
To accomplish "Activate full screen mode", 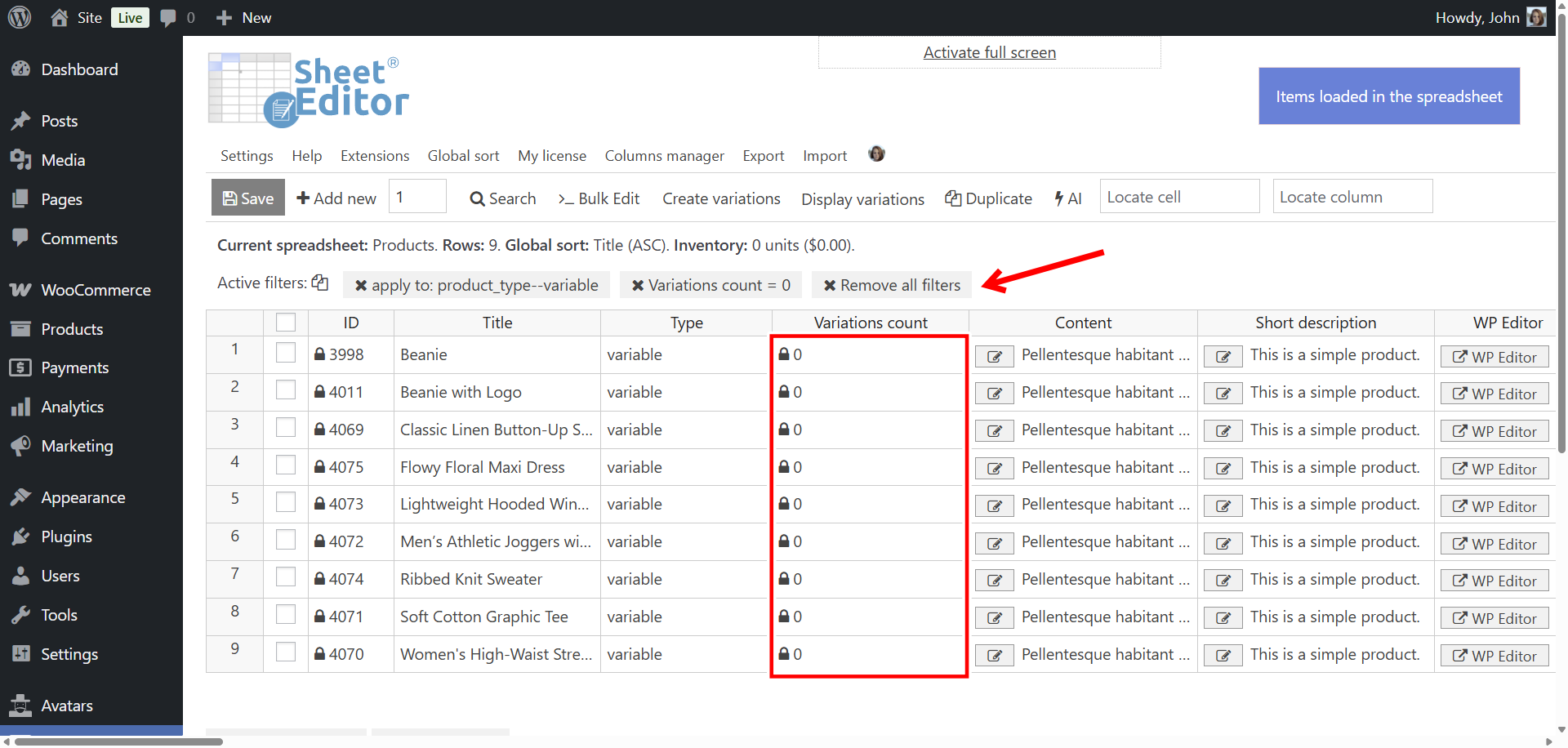I will 988,51.
